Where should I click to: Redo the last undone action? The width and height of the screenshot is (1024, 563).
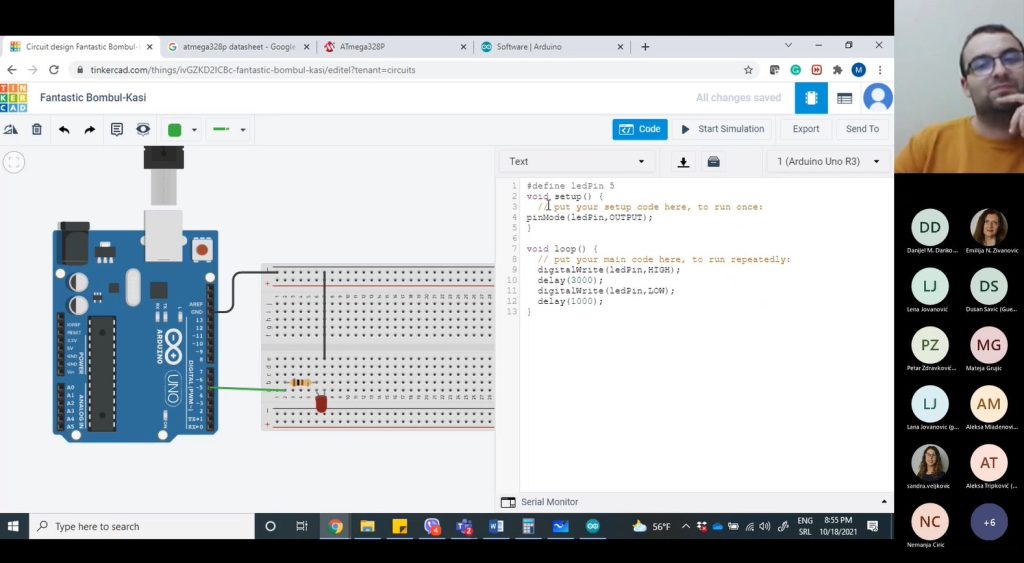pyautogui.click(x=90, y=129)
